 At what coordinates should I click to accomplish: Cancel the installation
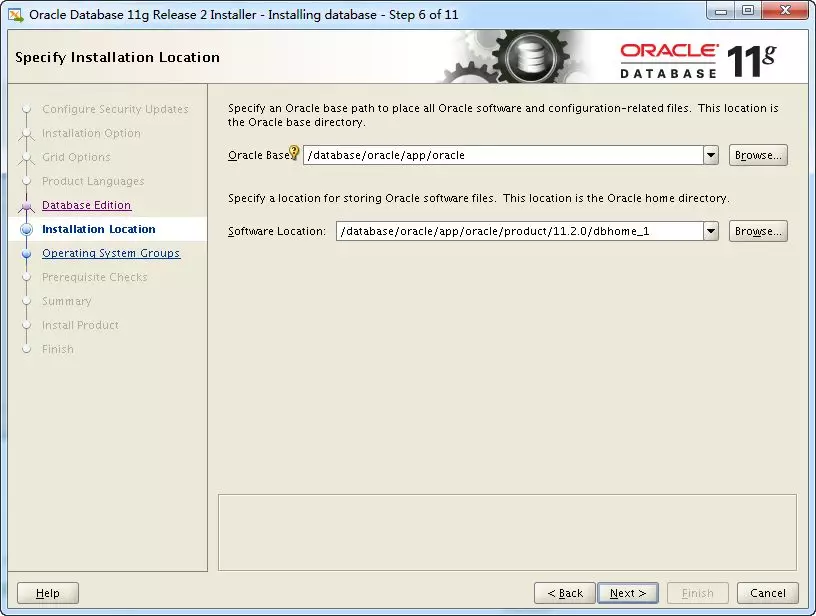[768, 593]
